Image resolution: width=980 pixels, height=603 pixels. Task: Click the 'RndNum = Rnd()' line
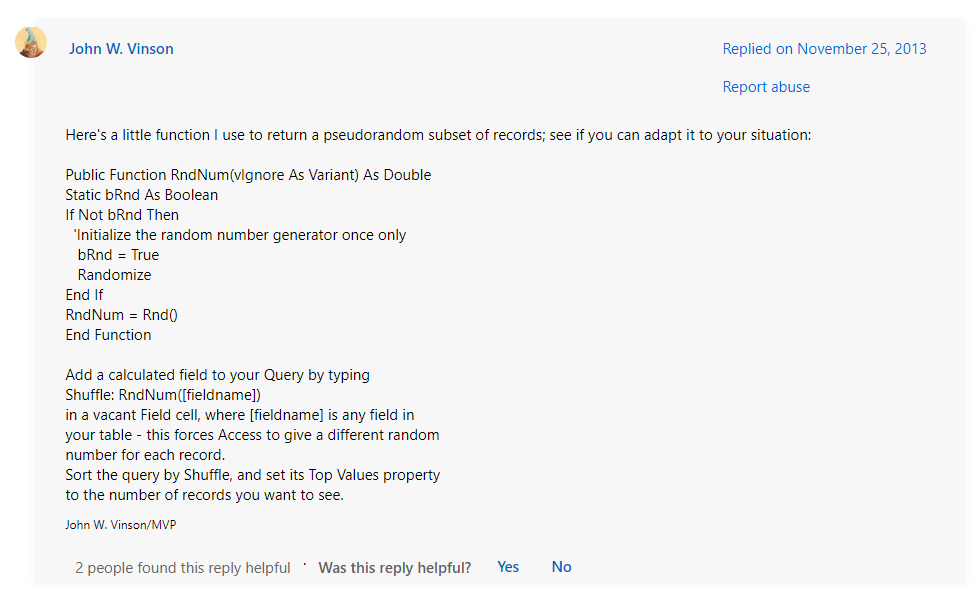(x=122, y=315)
